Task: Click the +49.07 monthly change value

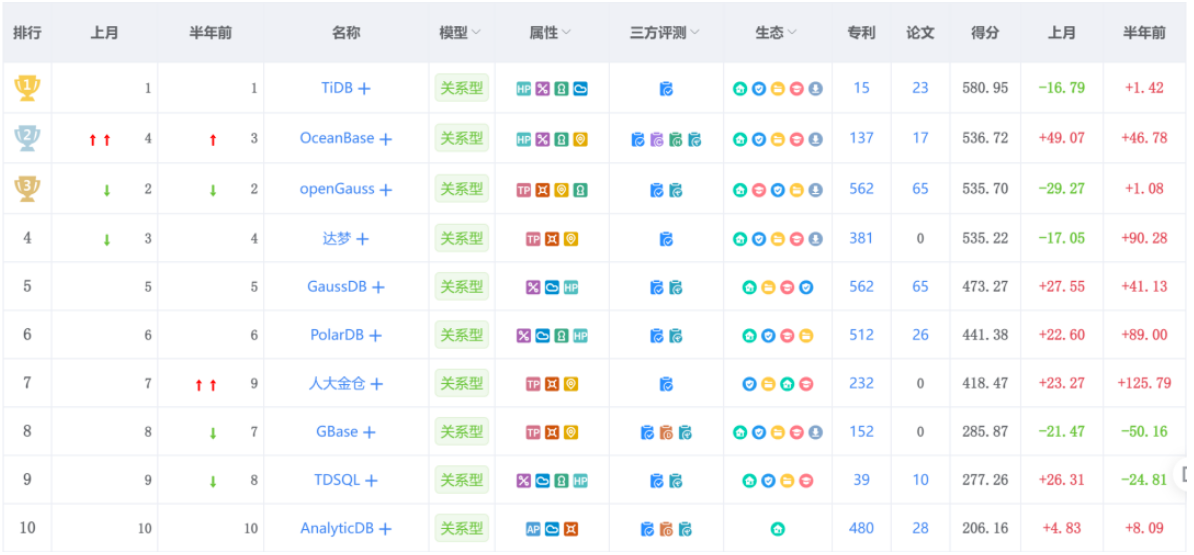Action: coord(1062,138)
